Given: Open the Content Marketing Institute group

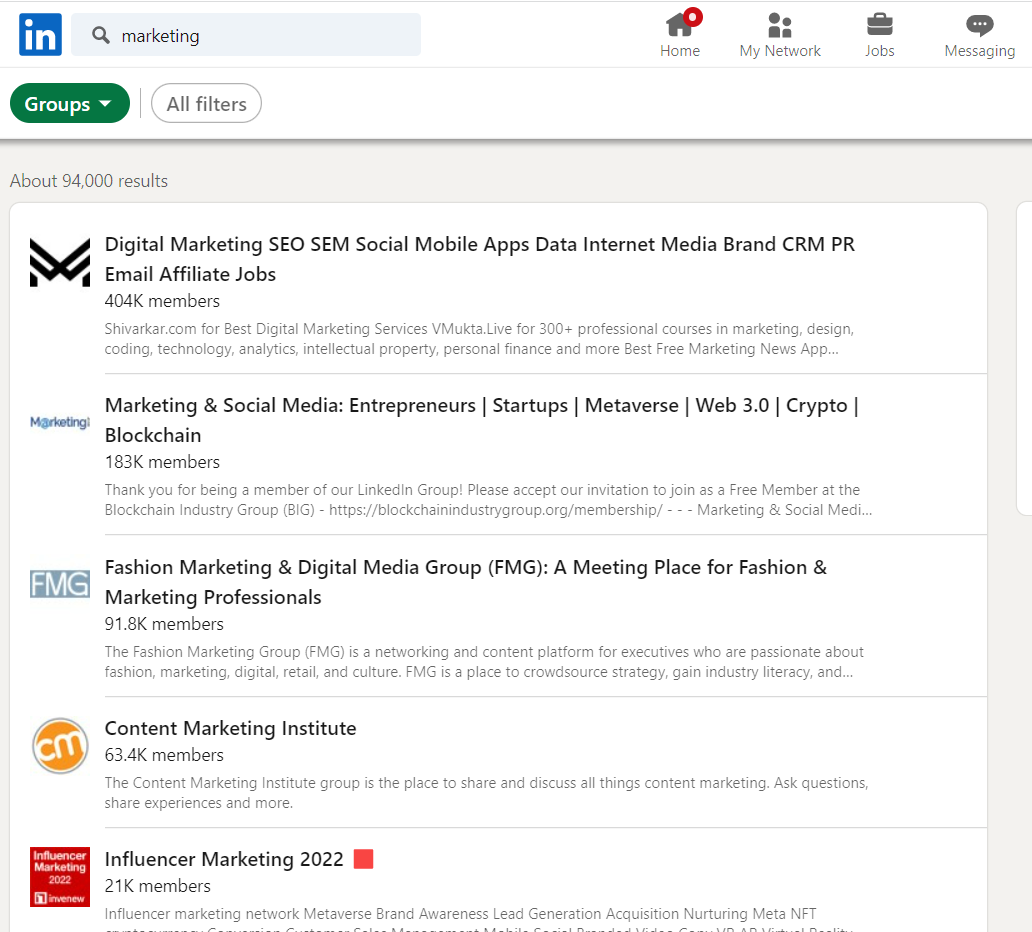Looking at the screenshot, I should [x=230, y=728].
